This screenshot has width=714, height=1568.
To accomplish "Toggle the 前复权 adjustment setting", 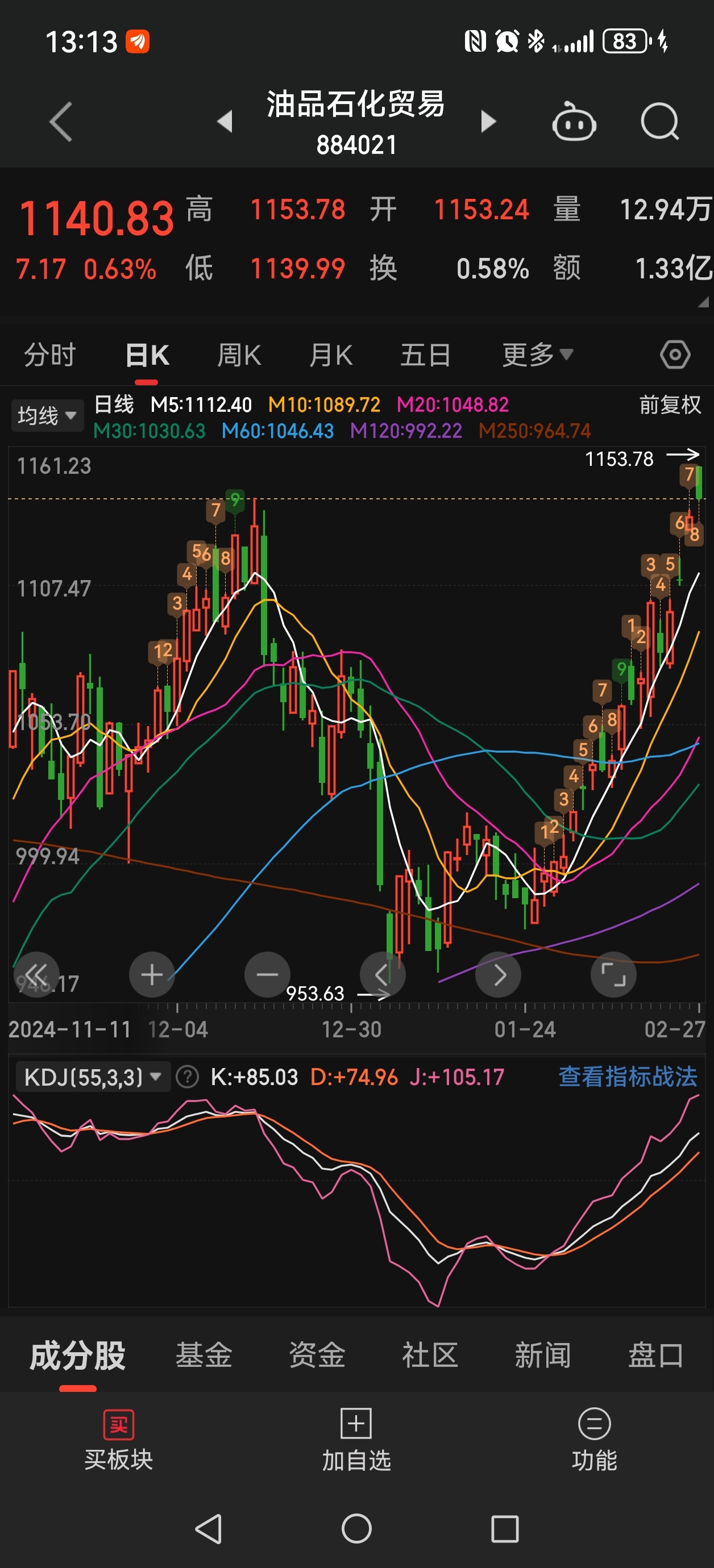I will coord(670,404).
